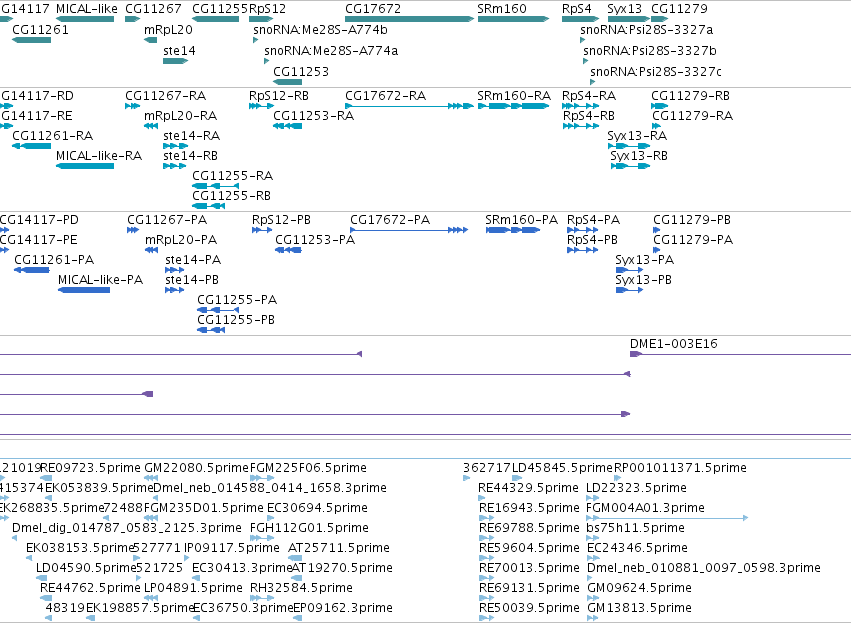The width and height of the screenshot is (851, 623).
Task: Open snoRNA:Psi28S-3327b feature label
Action: (650, 51)
